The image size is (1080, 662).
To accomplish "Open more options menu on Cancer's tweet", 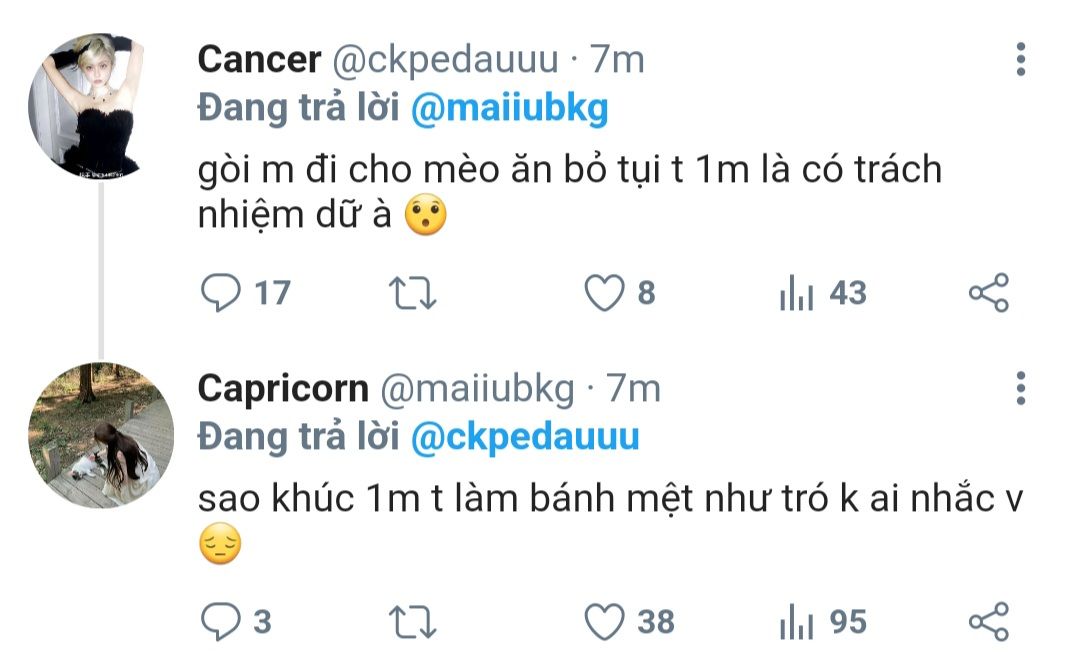I will (1021, 59).
